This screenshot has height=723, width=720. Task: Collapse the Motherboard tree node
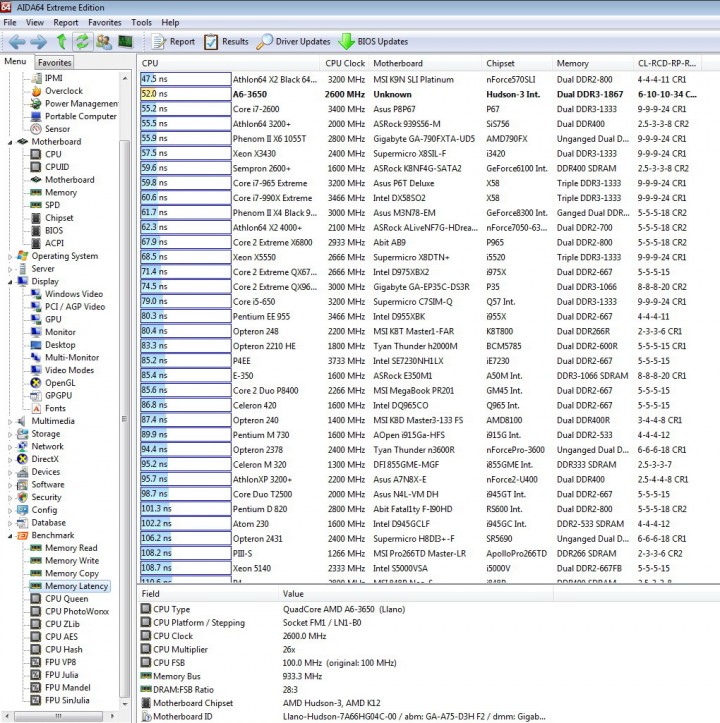click(10, 142)
